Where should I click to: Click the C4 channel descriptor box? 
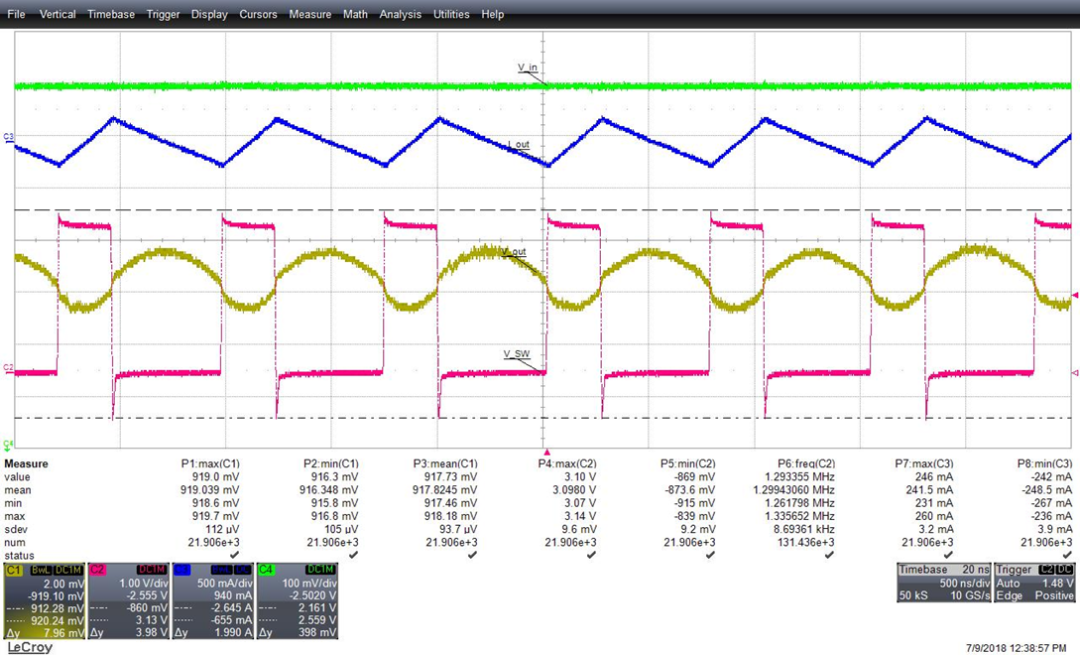click(297, 599)
